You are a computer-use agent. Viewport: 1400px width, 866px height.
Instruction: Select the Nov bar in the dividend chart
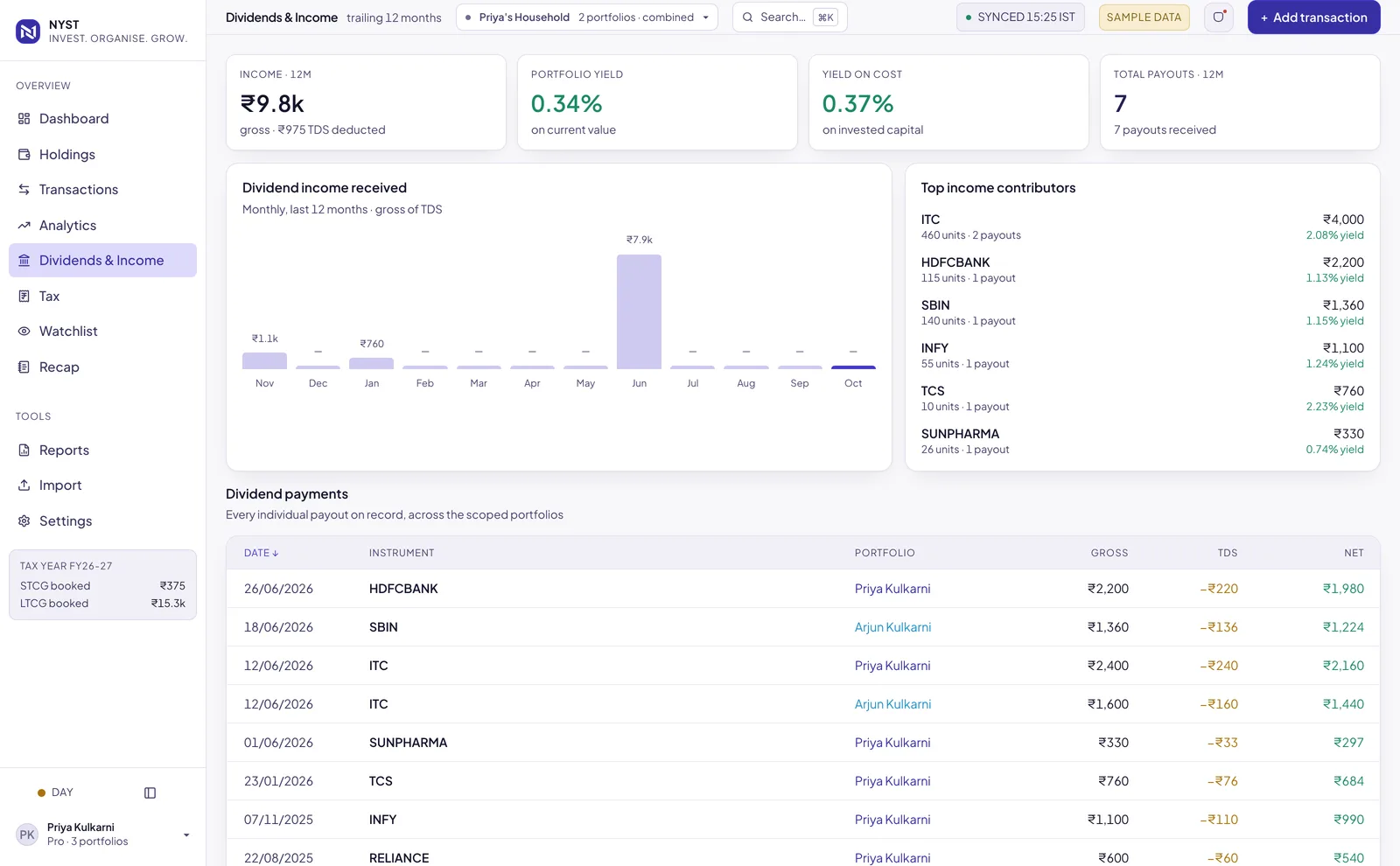[x=264, y=360]
